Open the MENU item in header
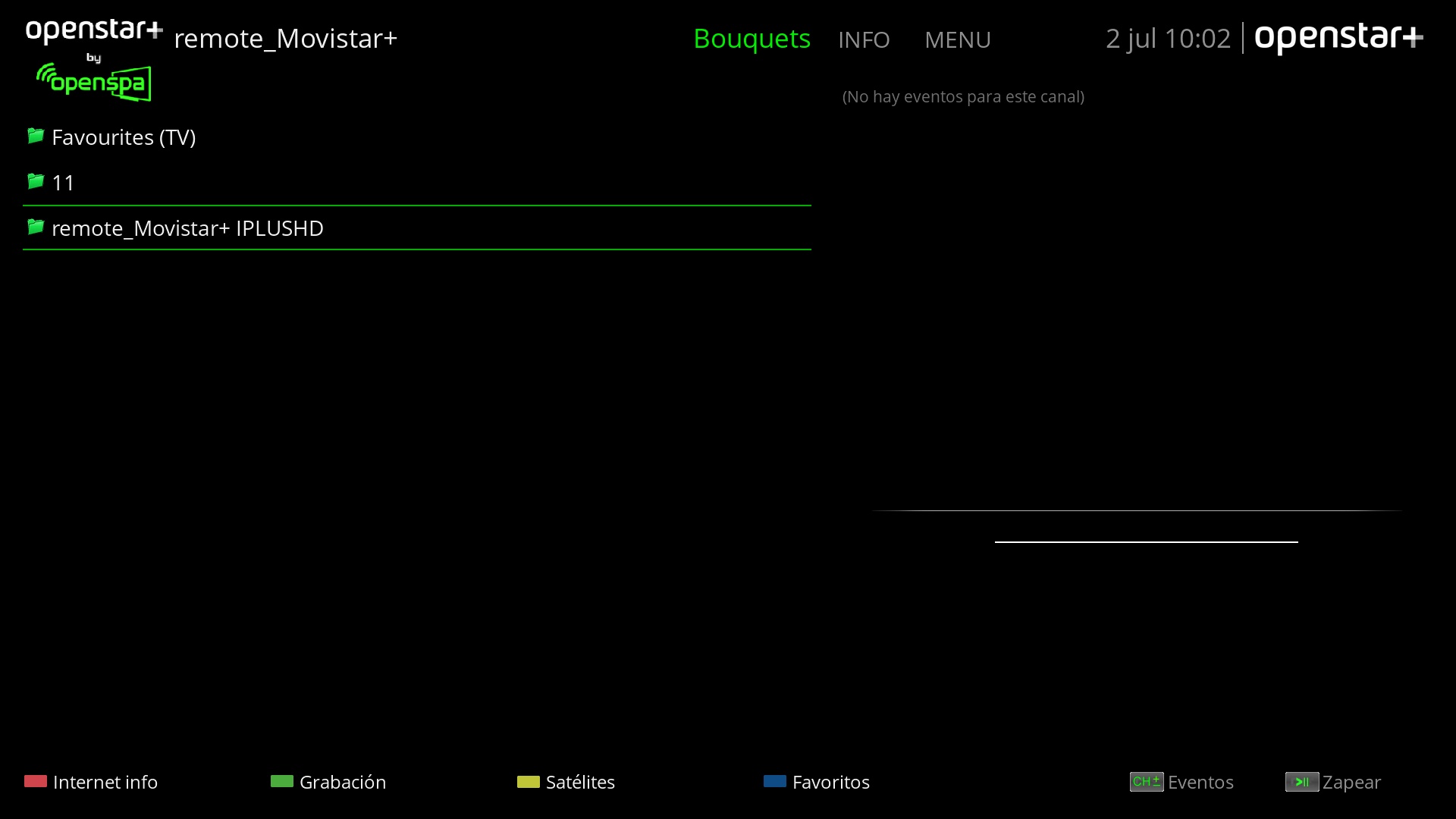1456x819 pixels. coord(957,39)
